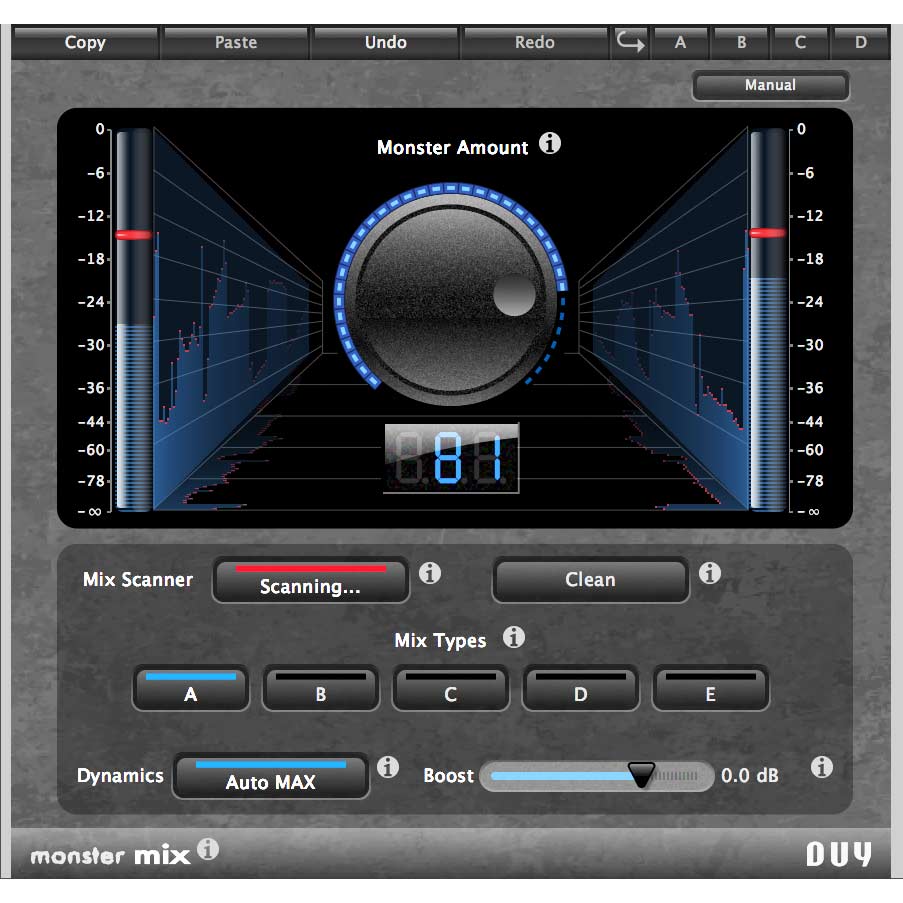The height and width of the screenshot is (903, 903).
Task: Enable the Scanning mode in Mix Scanner
Action: point(310,580)
